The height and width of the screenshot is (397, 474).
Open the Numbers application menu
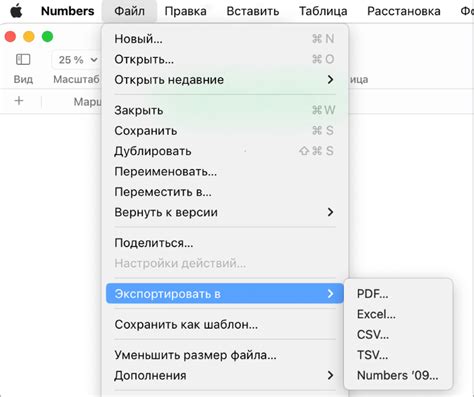68,11
